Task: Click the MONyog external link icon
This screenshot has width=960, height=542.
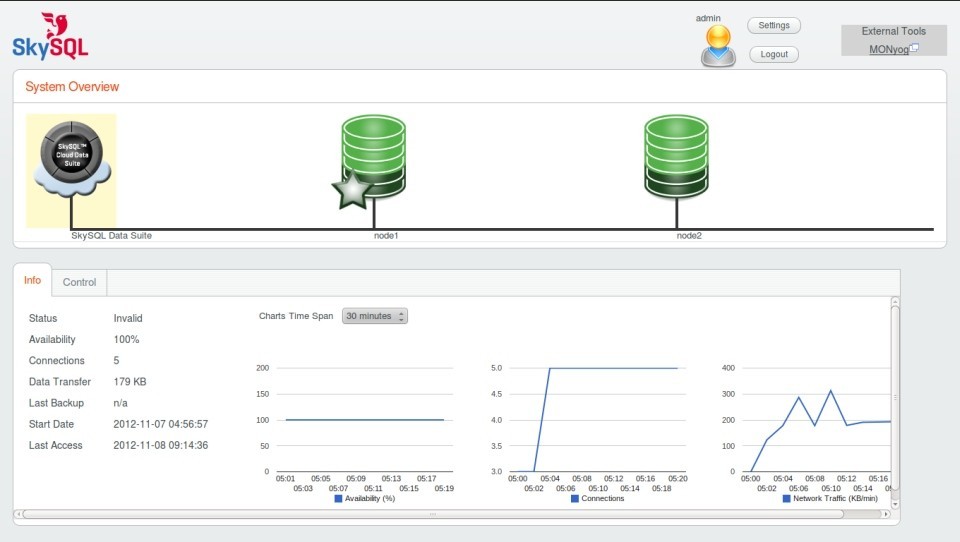Action: (x=914, y=48)
